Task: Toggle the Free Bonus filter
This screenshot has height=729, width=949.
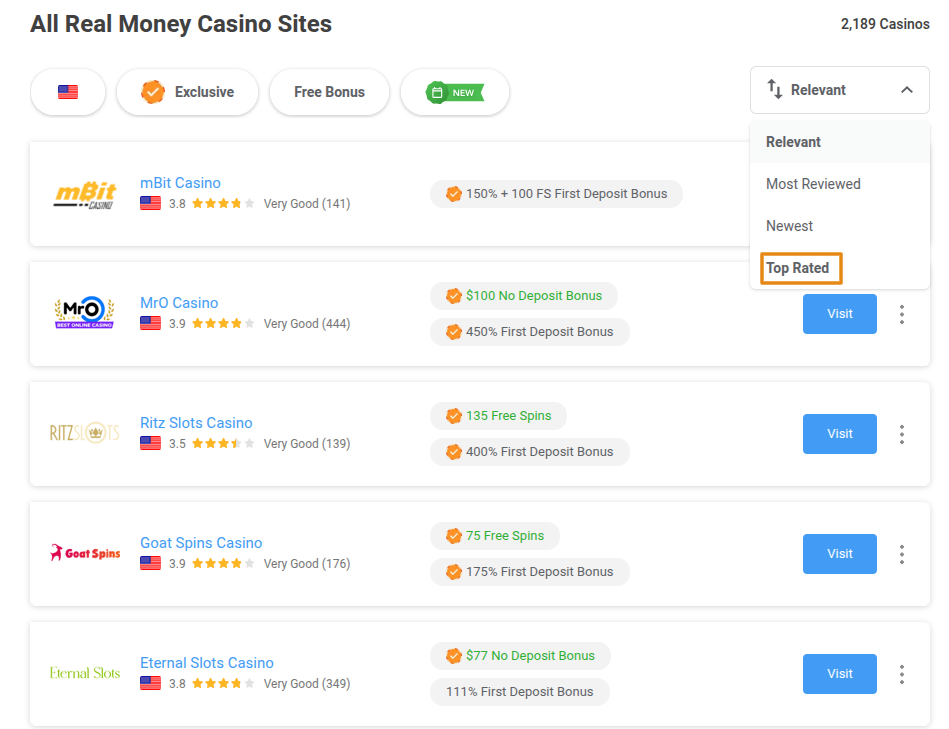Action: coord(329,91)
